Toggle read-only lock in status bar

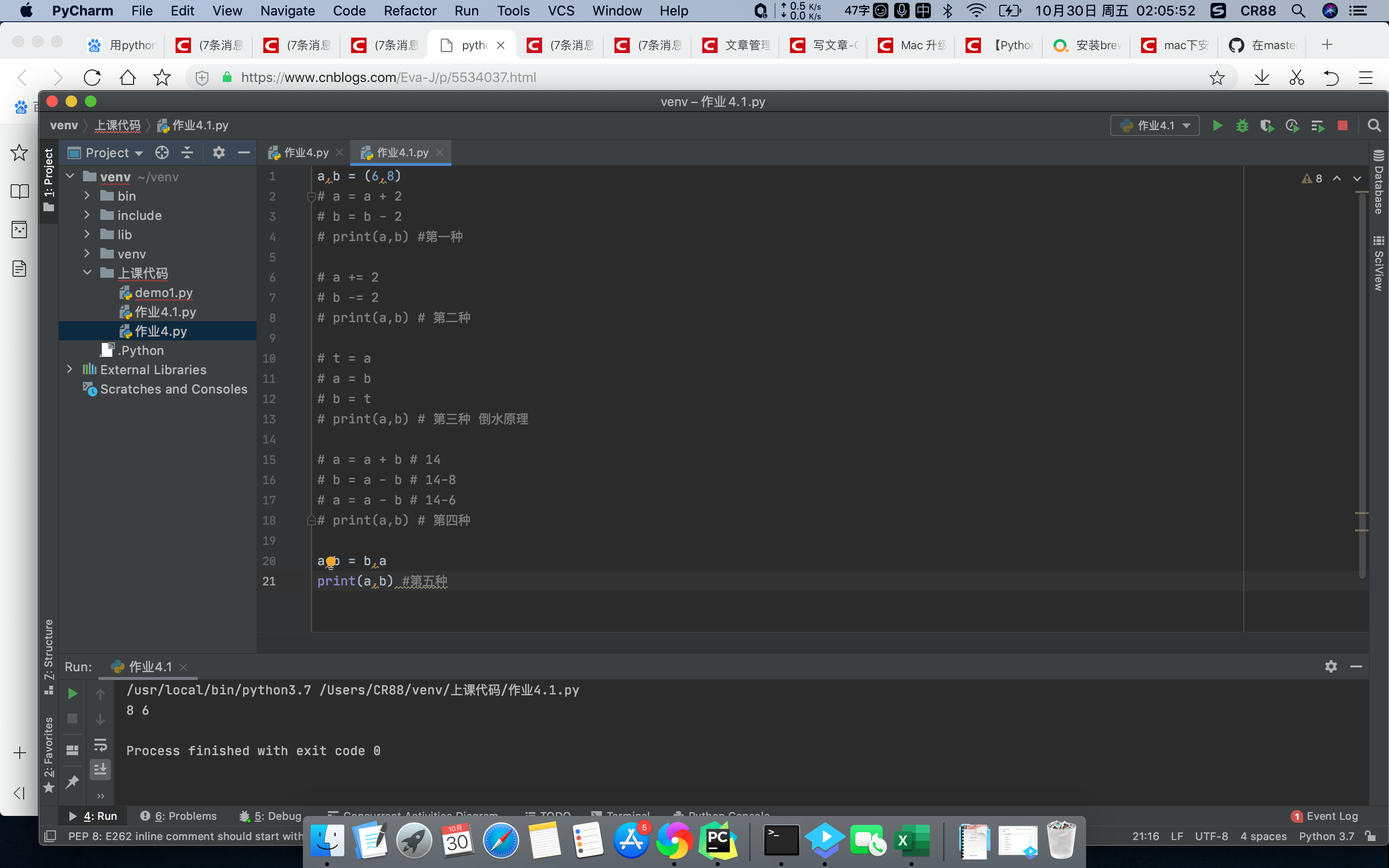tap(1371, 837)
